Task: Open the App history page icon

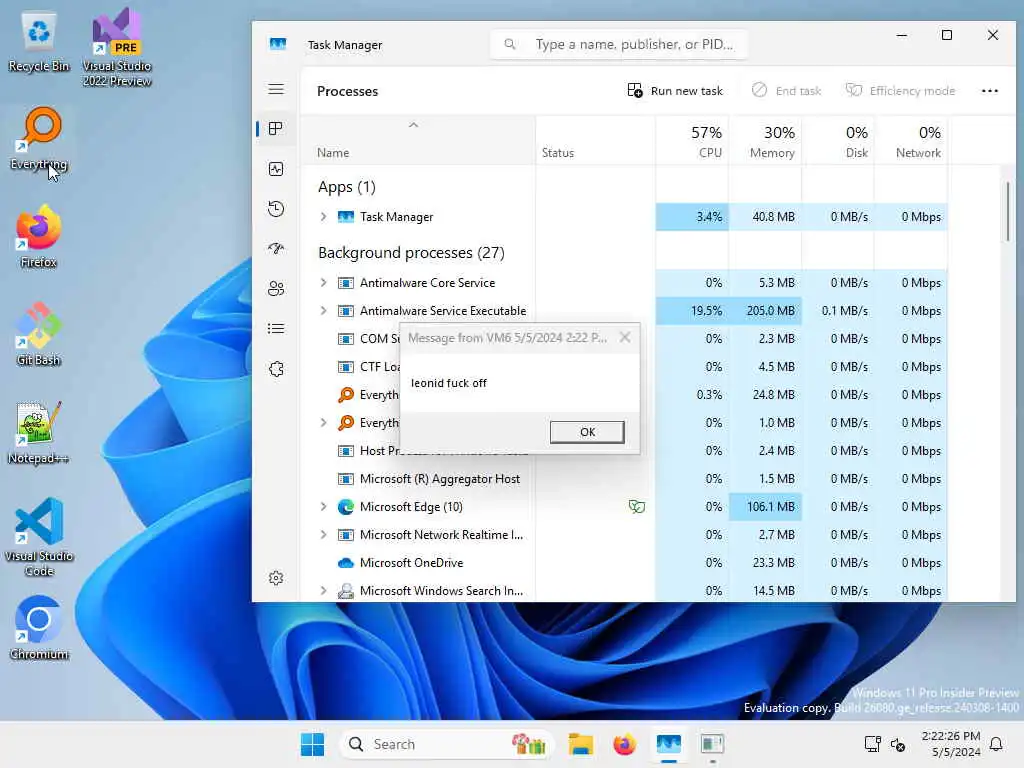Action: click(276, 209)
